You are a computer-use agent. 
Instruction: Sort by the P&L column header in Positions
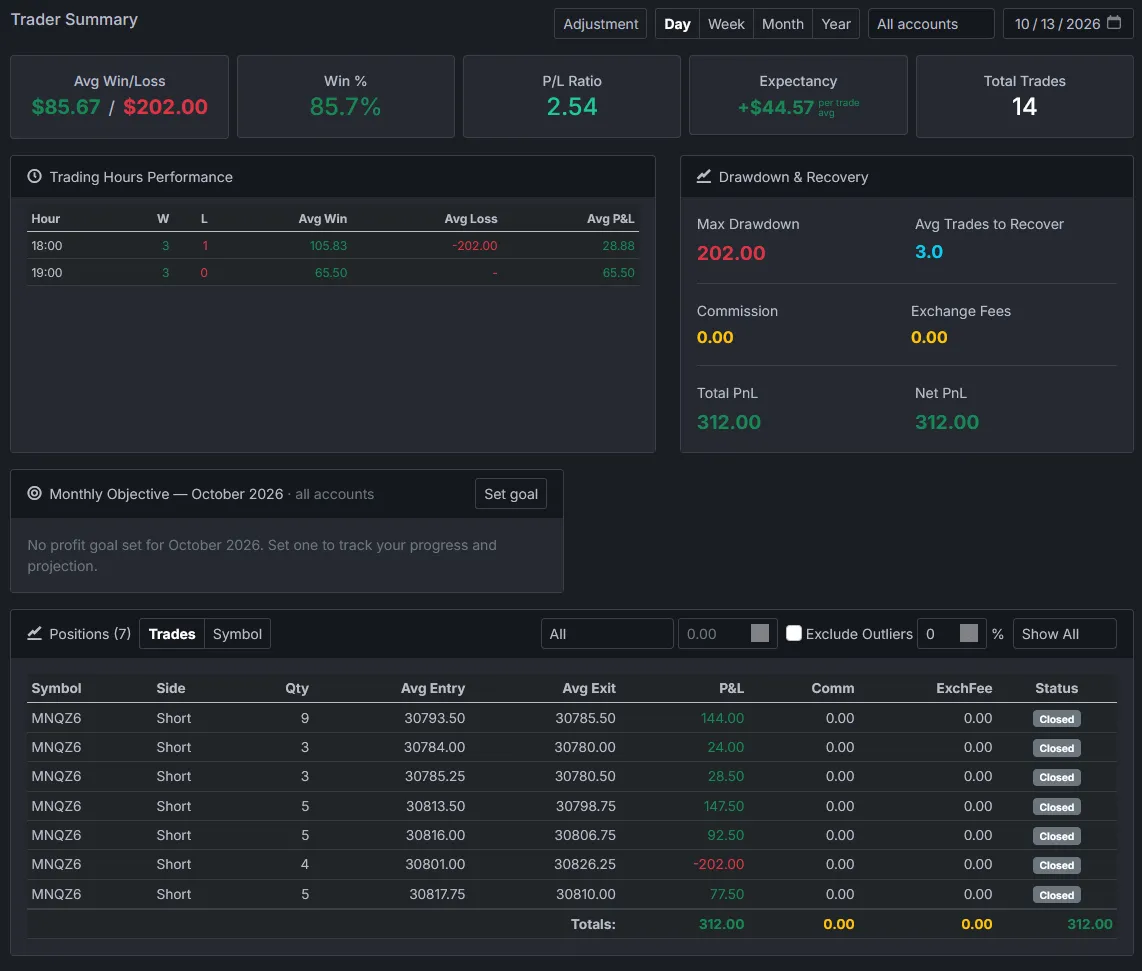(731, 688)
